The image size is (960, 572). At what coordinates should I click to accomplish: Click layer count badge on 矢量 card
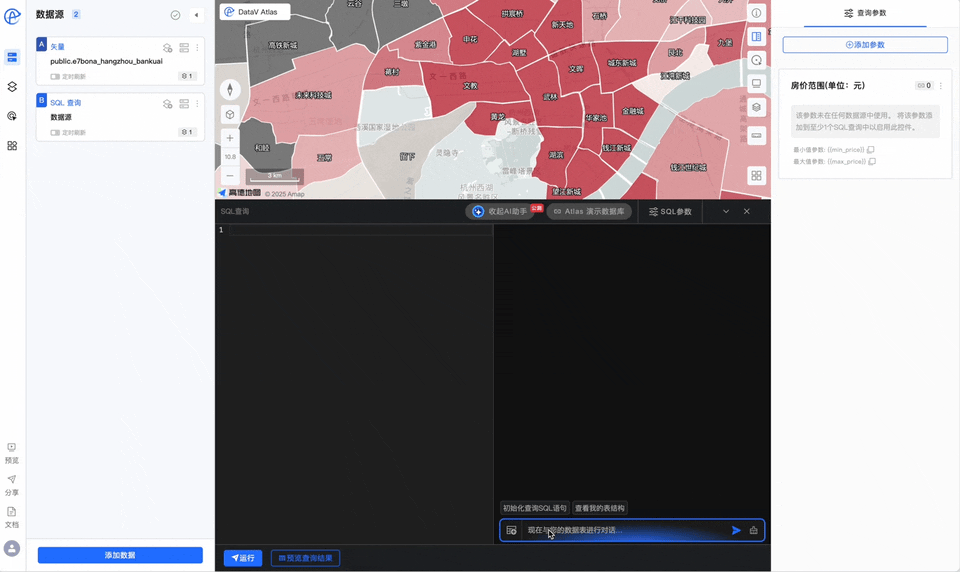[x=187, y=77]
